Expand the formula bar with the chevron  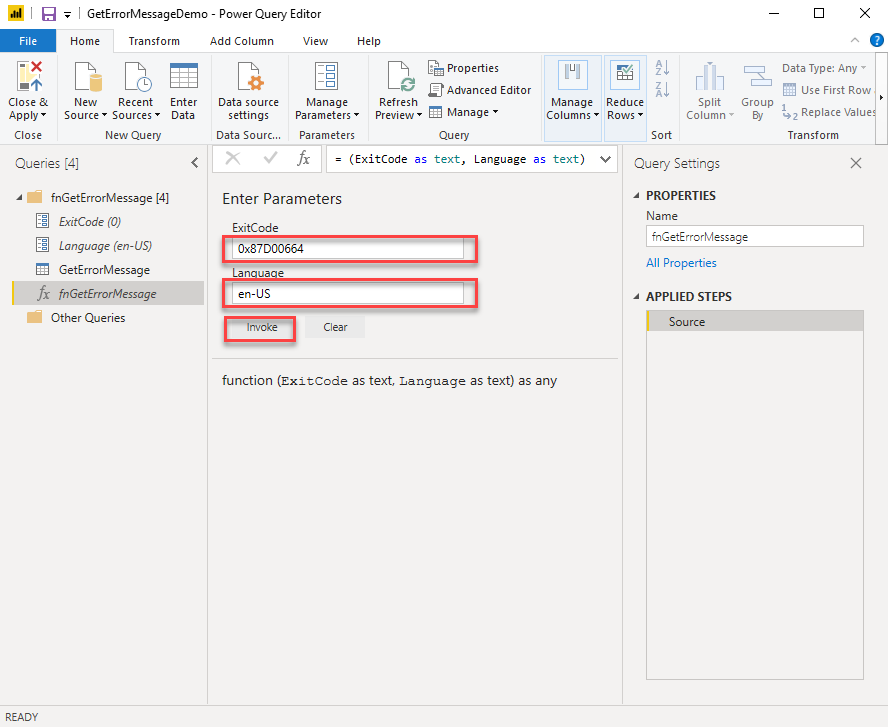click(x=605, y=159)
